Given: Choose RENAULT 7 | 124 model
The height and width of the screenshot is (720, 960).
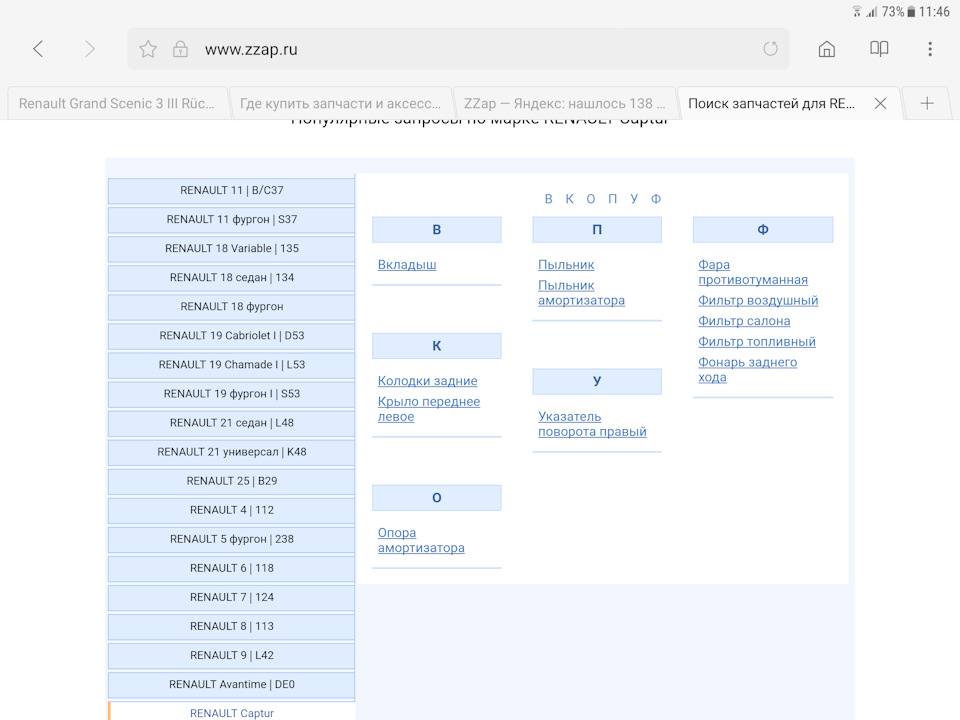Looking at the screenshot, I should (231, 598).
